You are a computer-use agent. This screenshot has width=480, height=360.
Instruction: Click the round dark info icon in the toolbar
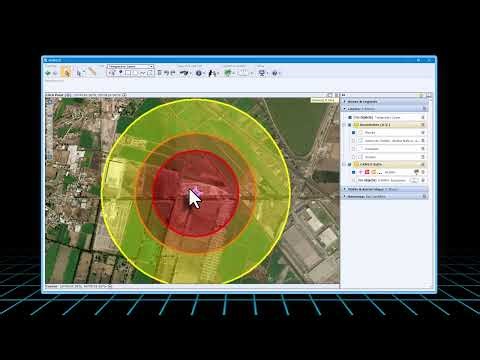[x=199, y=73]
